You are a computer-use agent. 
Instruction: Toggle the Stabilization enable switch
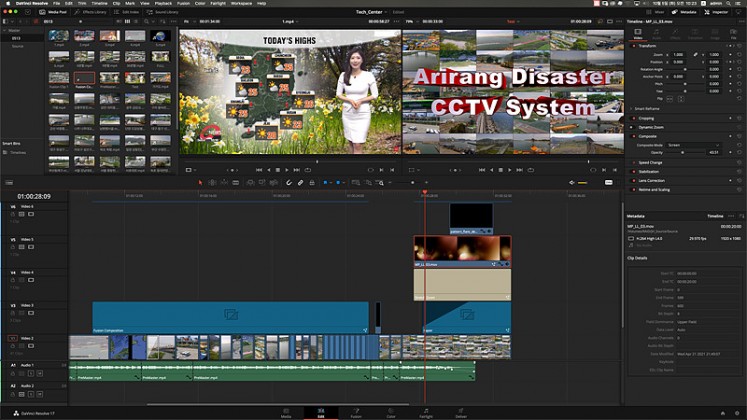click(634, 171)
